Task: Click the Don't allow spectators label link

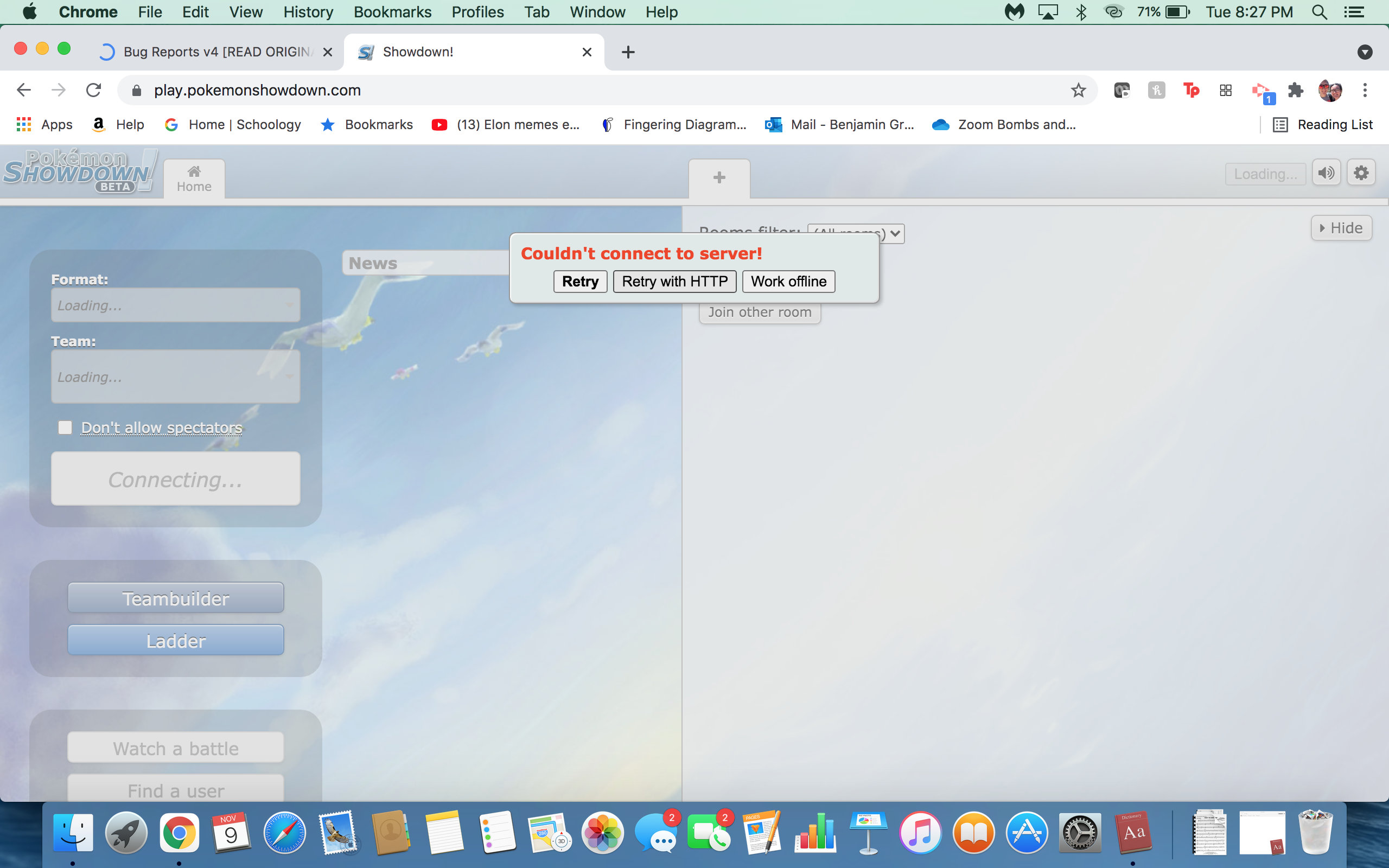Action: 162,427
